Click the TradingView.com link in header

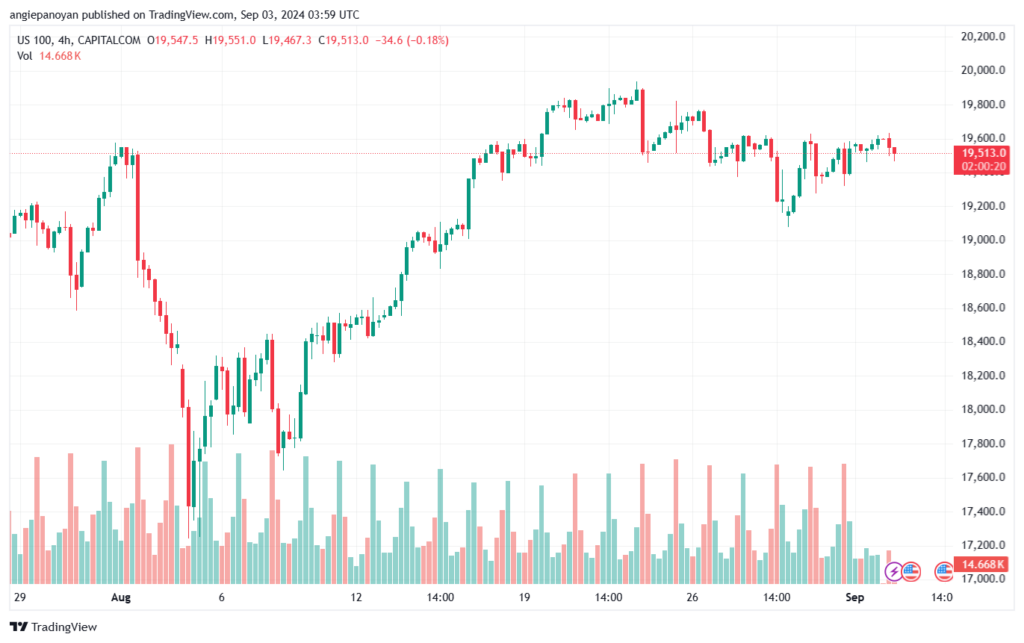pos(191,14)
